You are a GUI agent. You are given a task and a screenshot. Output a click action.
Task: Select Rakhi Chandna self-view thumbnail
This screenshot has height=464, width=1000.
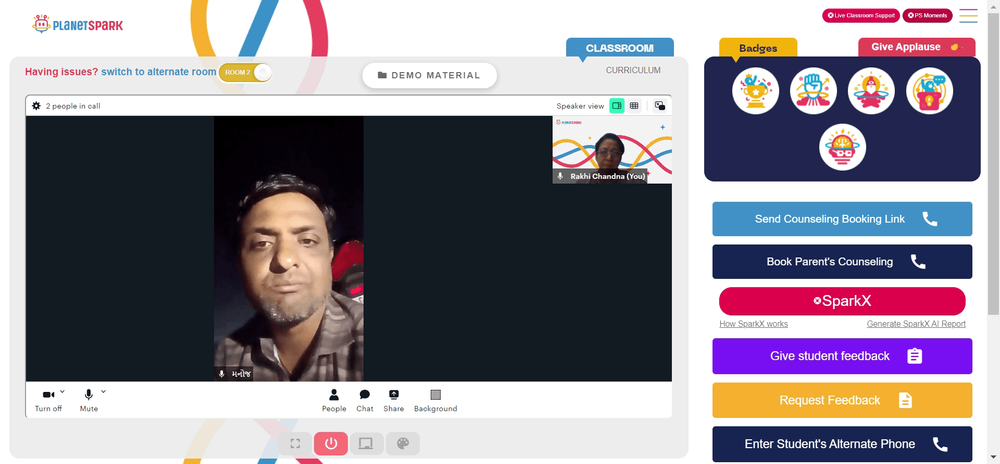tap(612, 150)
